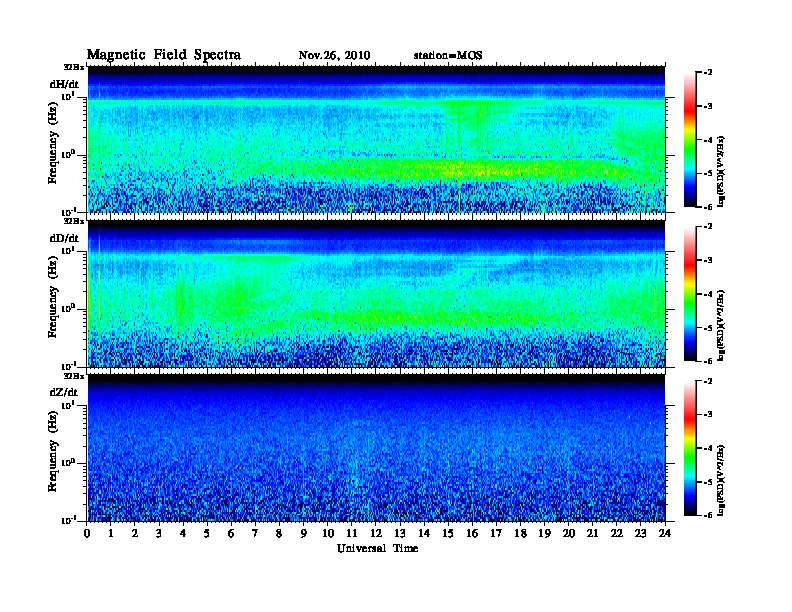Click hour "3" on the time axis
Viewport: 792px width, 612px height.
tap(159, 533)
